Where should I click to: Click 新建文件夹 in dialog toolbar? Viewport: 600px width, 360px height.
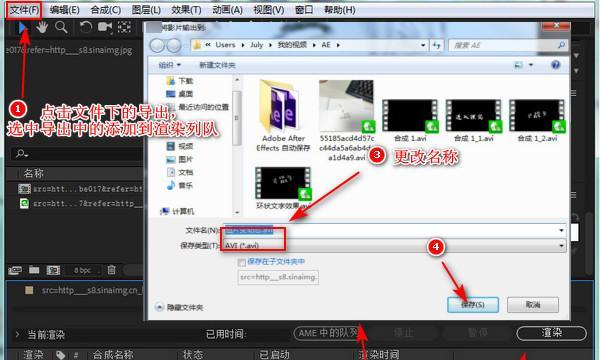coord(217,65)
